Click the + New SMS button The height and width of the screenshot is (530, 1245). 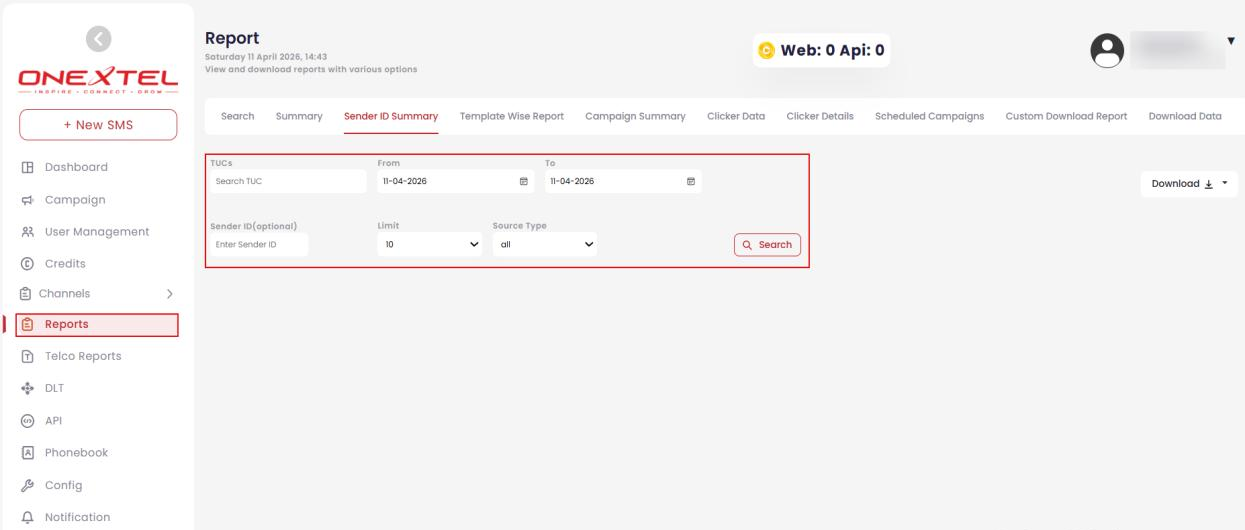pos(98,125)
